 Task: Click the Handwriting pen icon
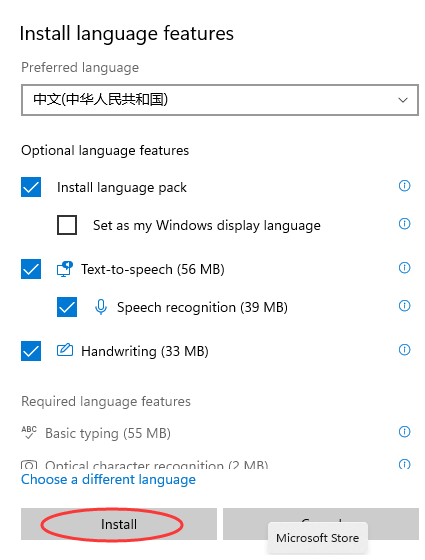pos(65,350)
